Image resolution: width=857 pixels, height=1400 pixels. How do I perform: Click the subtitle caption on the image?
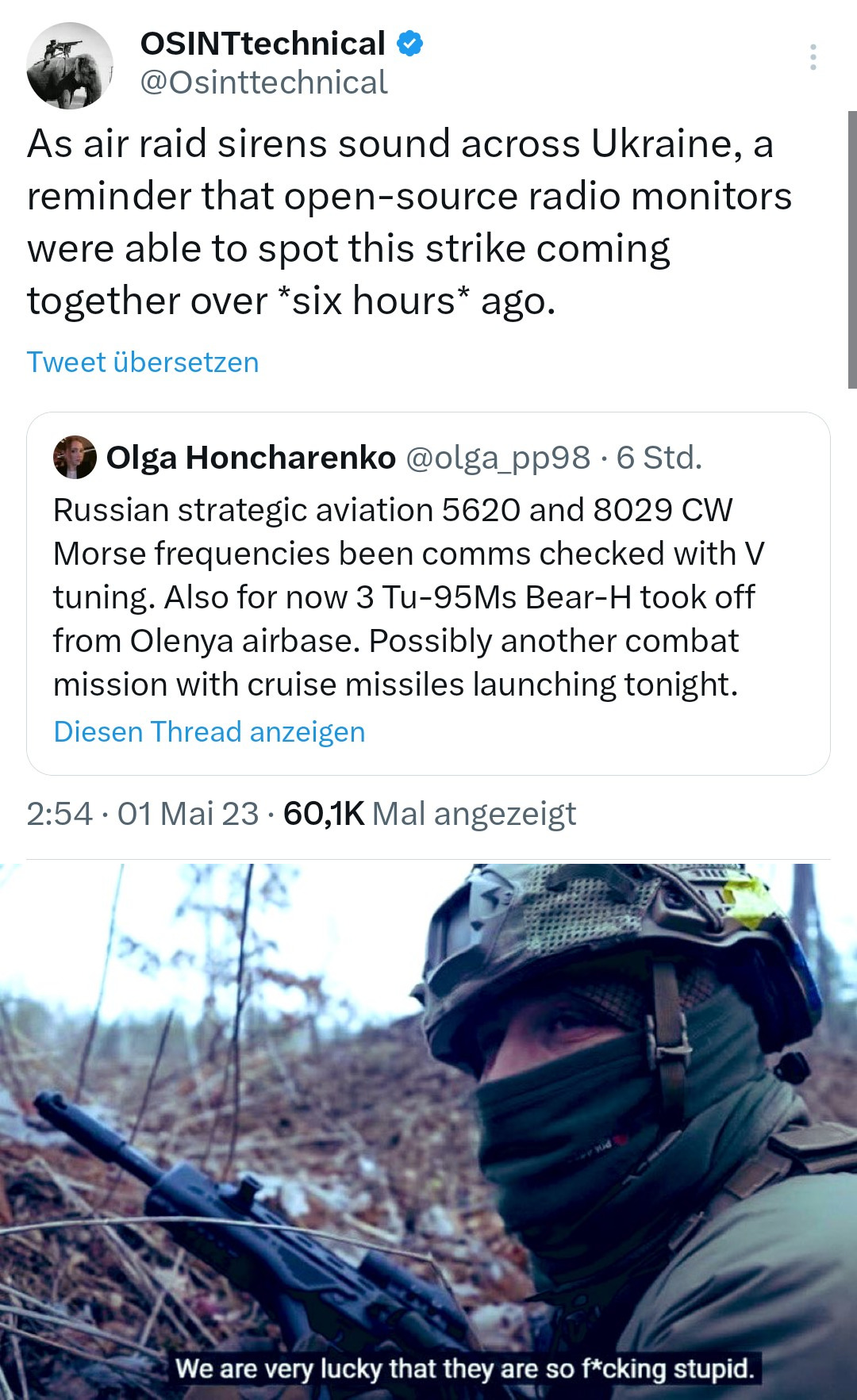[x=465, y=1368]
